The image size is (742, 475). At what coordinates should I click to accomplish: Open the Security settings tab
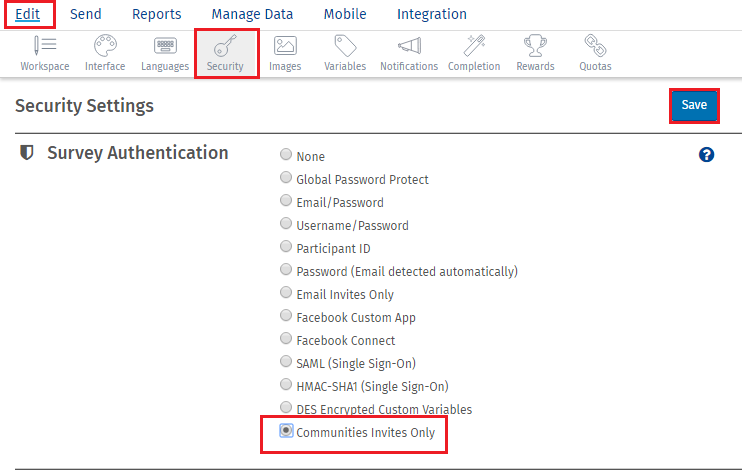click(x=225, y=52)
